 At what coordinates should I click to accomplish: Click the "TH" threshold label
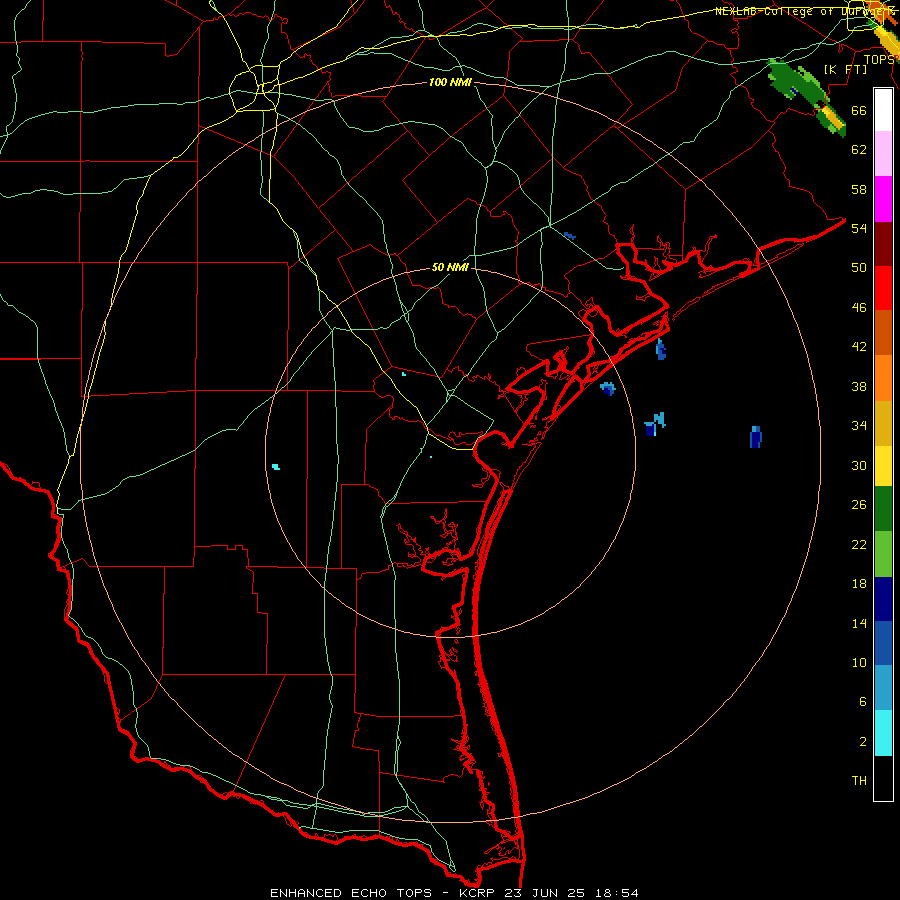(x=859, y=781)
